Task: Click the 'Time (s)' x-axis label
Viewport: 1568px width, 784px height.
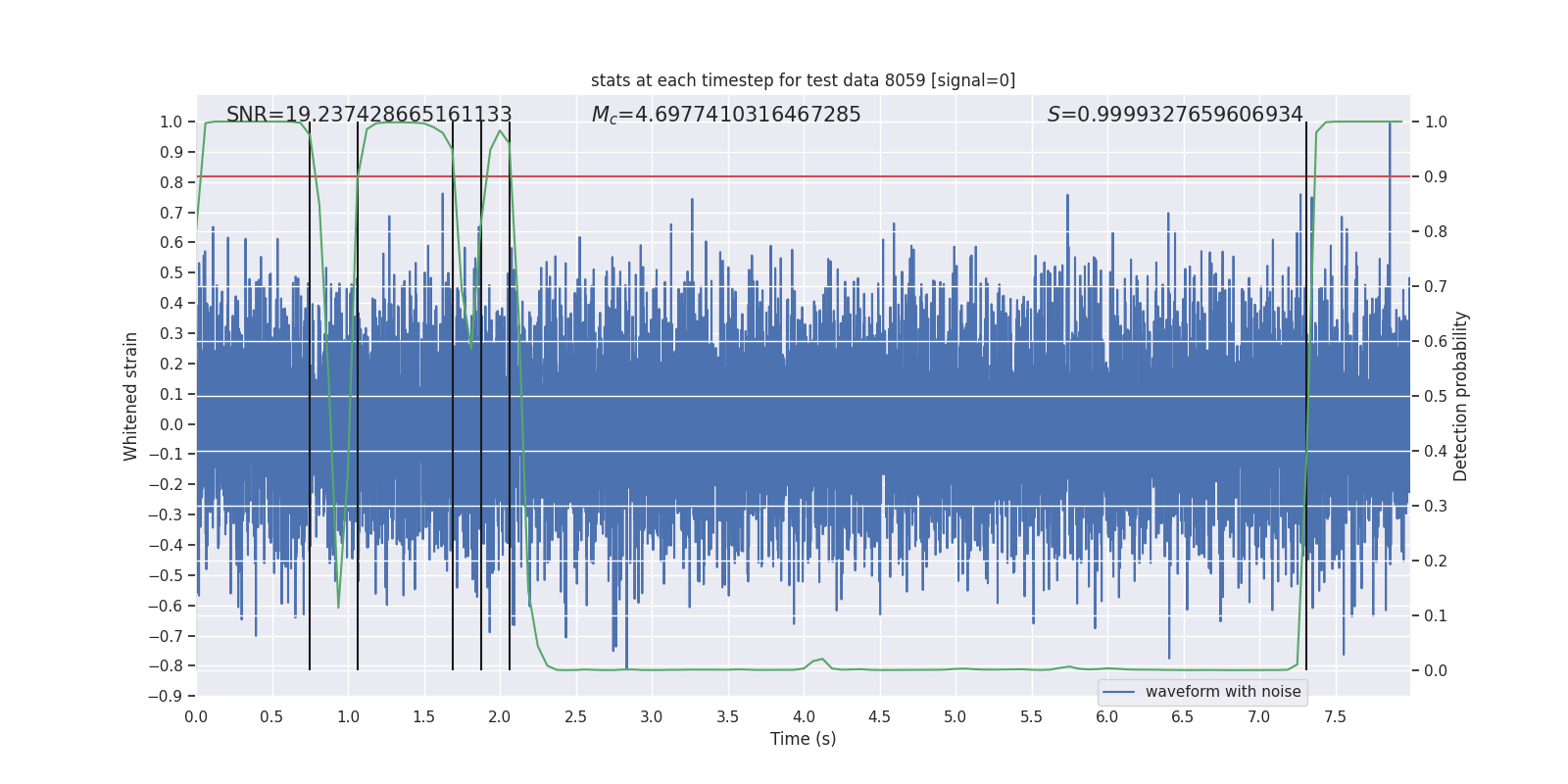Action: point(803,739)
